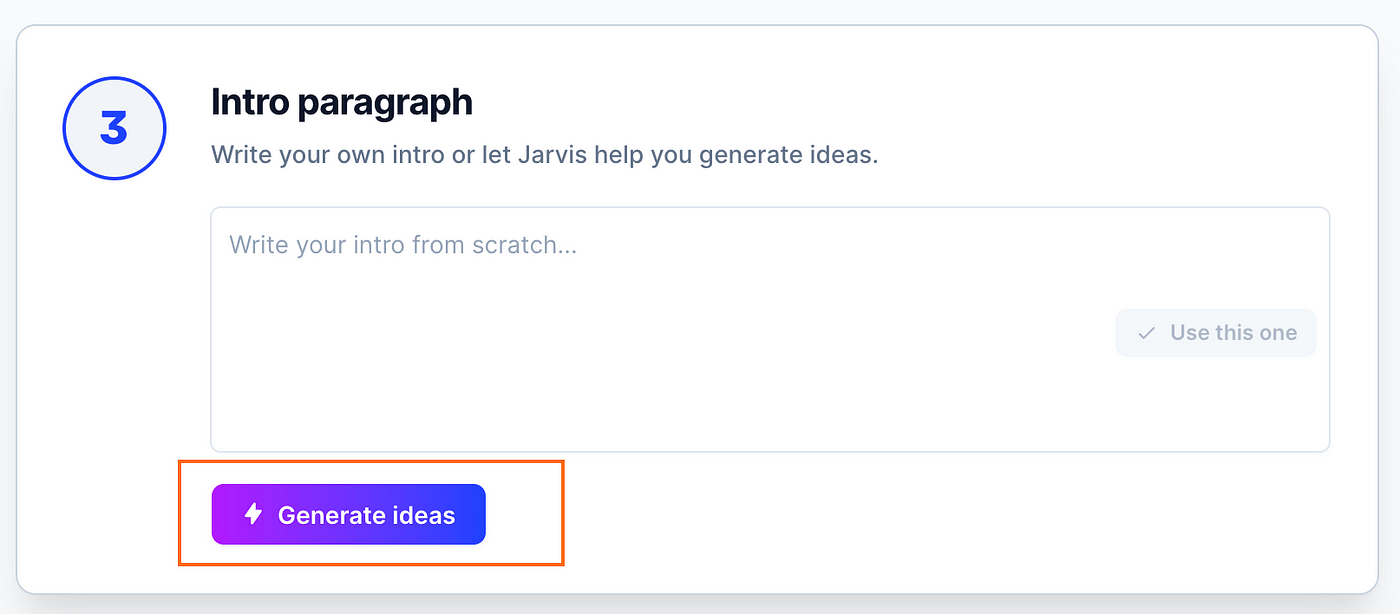This screenshot has width=1400, height=614.
Task: Click the Use this one button
Action: coord(1216,333)
